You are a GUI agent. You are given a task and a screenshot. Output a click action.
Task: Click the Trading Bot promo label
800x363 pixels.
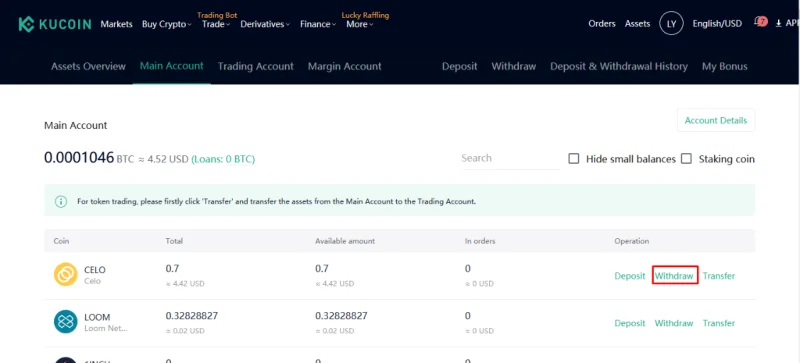[x=217, y=15]
